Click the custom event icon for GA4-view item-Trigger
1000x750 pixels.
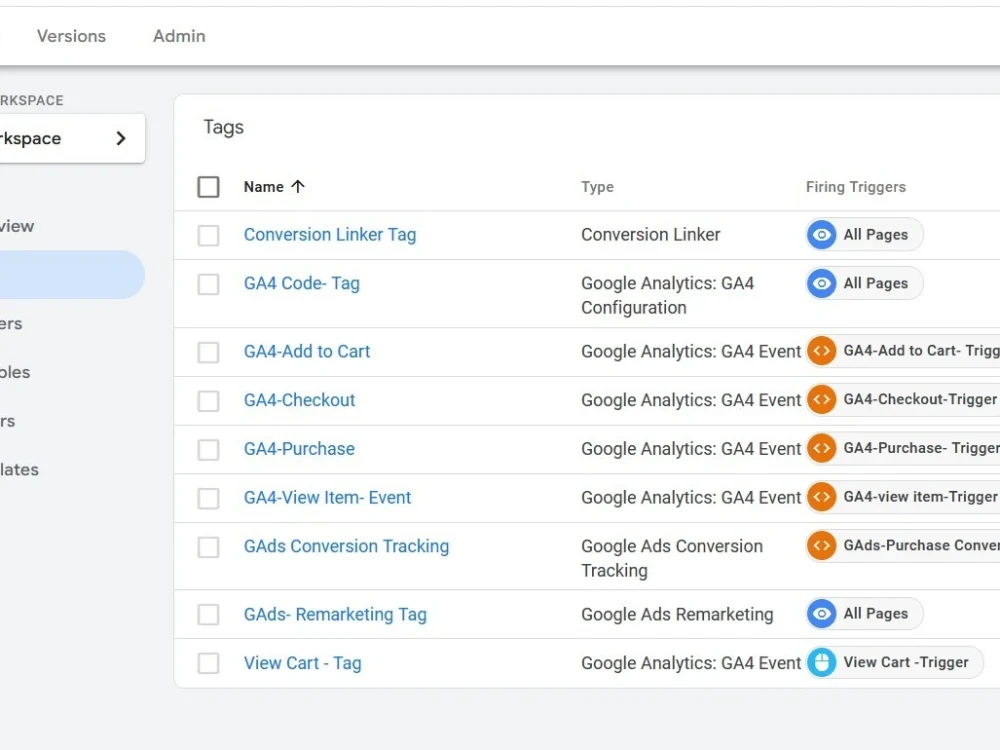(x=821, y=497)
